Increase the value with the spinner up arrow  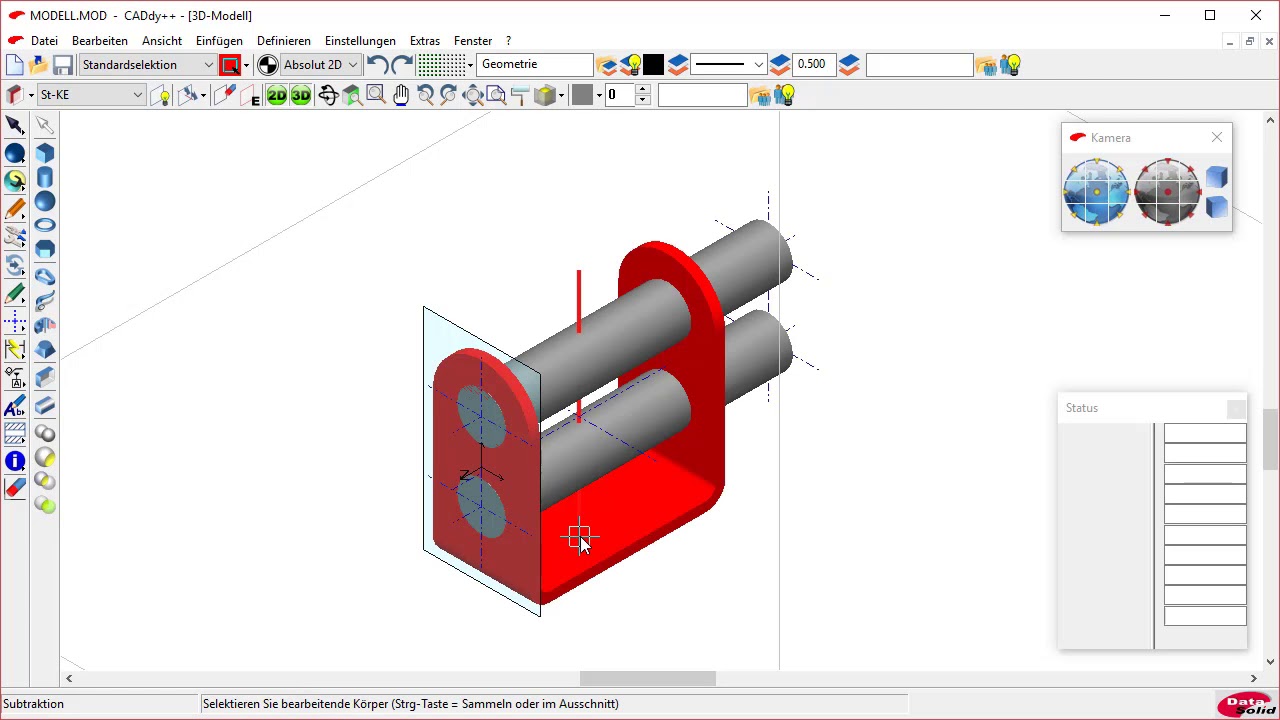point(643,90)
